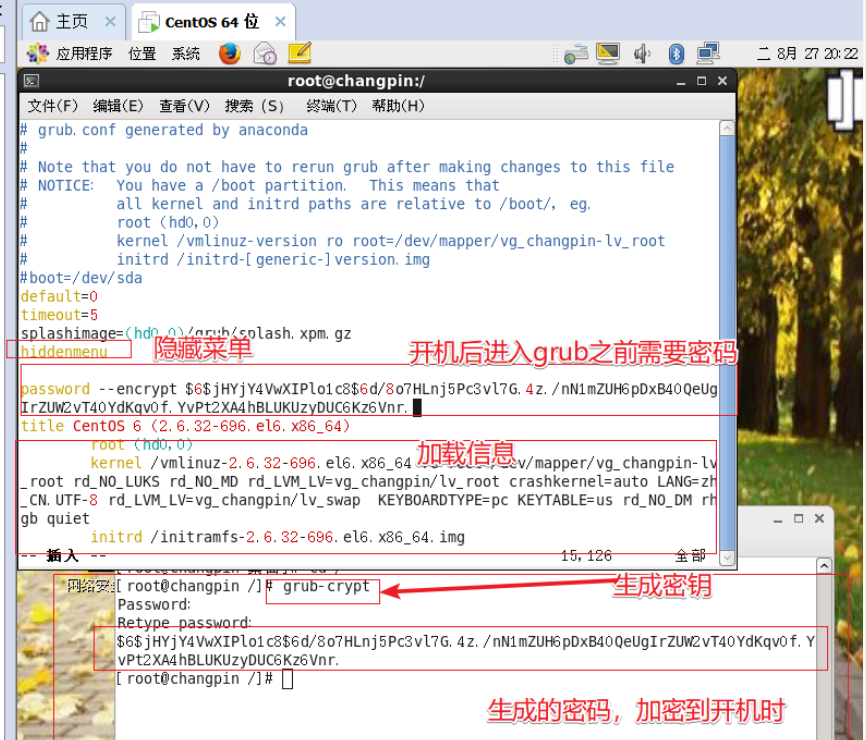Click the terminal scrollbar up arrow
866x740 pixels.
coord(727,129)
